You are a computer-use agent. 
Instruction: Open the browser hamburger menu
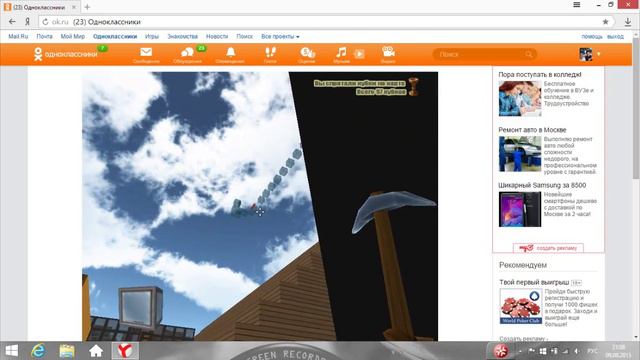tap(577, 5)
